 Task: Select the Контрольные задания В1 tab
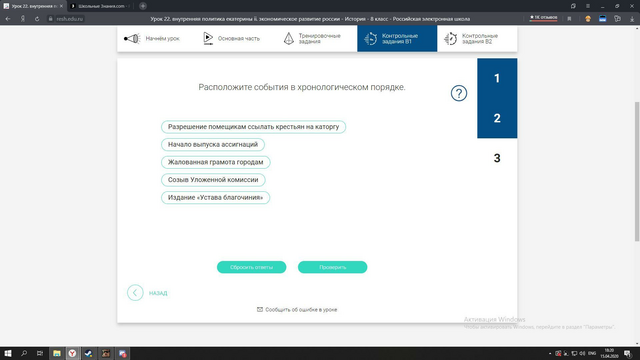[x=397, y=38]
